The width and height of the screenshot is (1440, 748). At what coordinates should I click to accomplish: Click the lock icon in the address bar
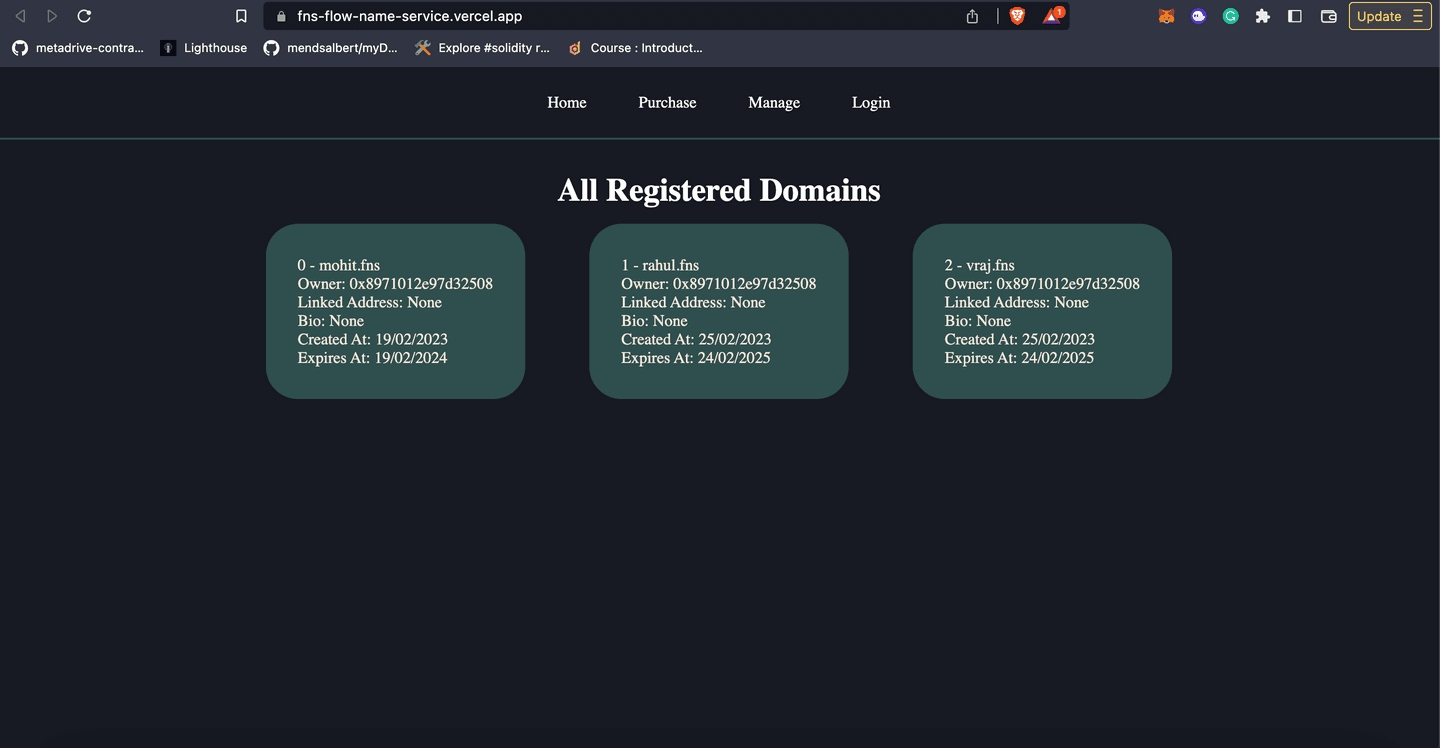pyautogui.click(x=280, y=16)
